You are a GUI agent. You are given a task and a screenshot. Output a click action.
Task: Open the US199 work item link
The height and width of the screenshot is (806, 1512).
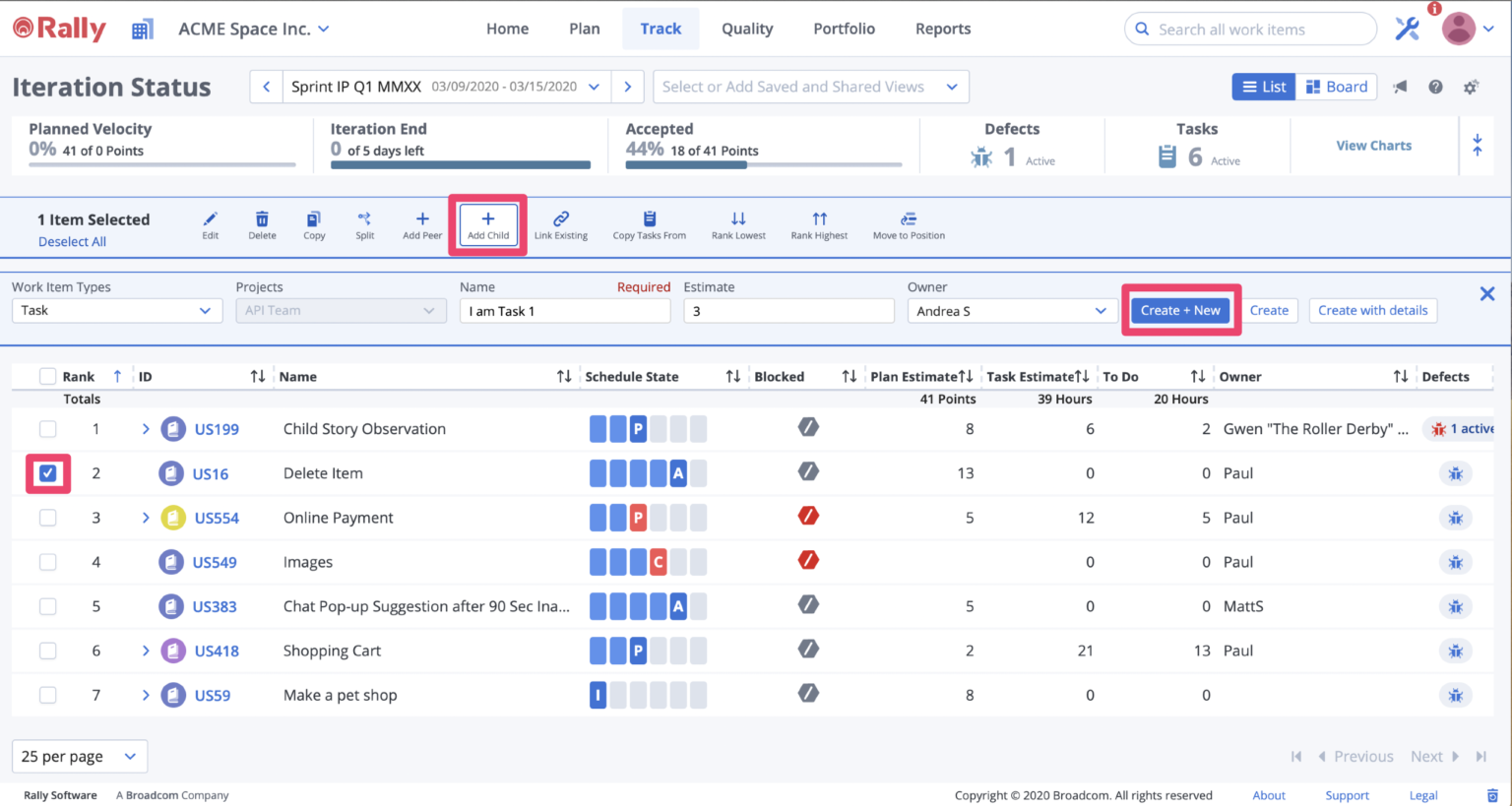click(217, 428)
